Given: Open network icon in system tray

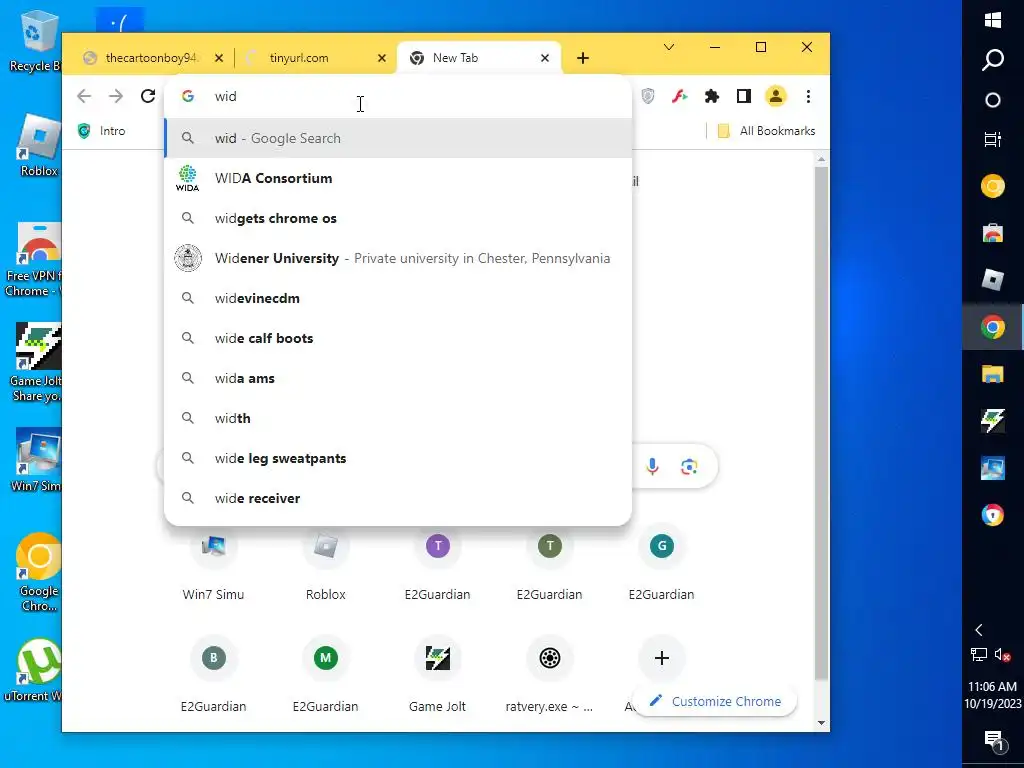Looking at the screenshot, I should pyautogui.click(x=978, y=654).
